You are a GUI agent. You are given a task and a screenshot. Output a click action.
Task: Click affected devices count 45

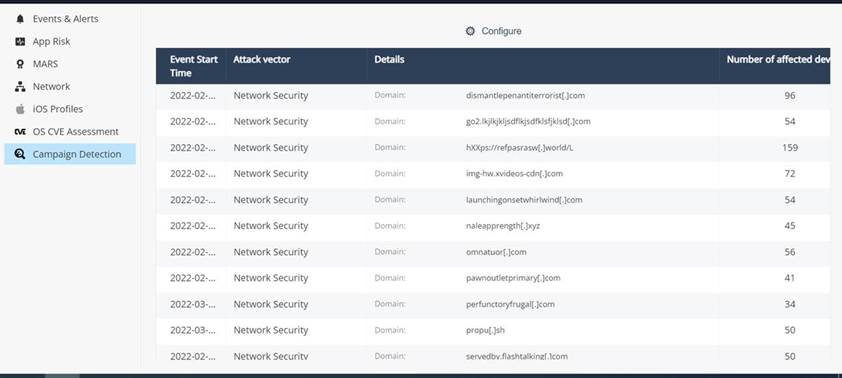tap(789, 226)
